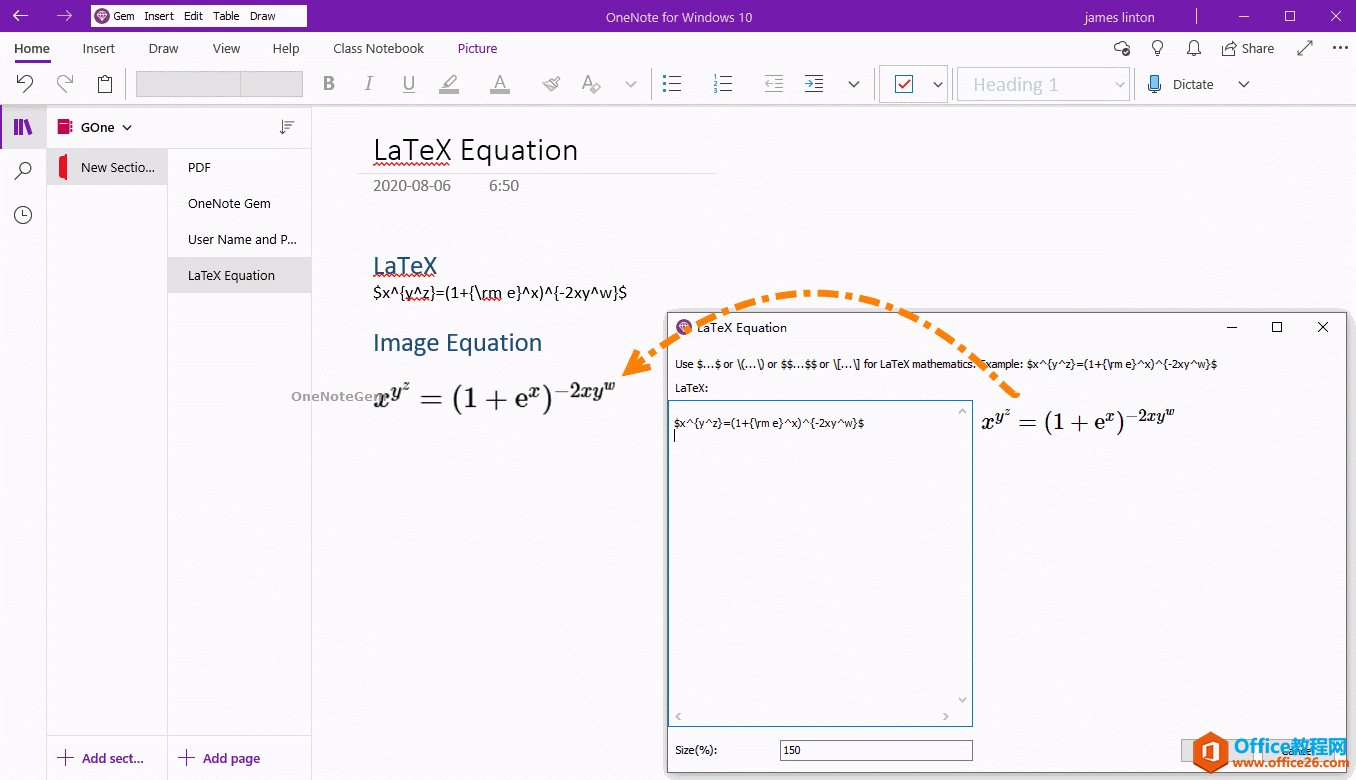Expand the Dictate options chevron
Screen dimensions: 1356x780
coord(1244,84)
